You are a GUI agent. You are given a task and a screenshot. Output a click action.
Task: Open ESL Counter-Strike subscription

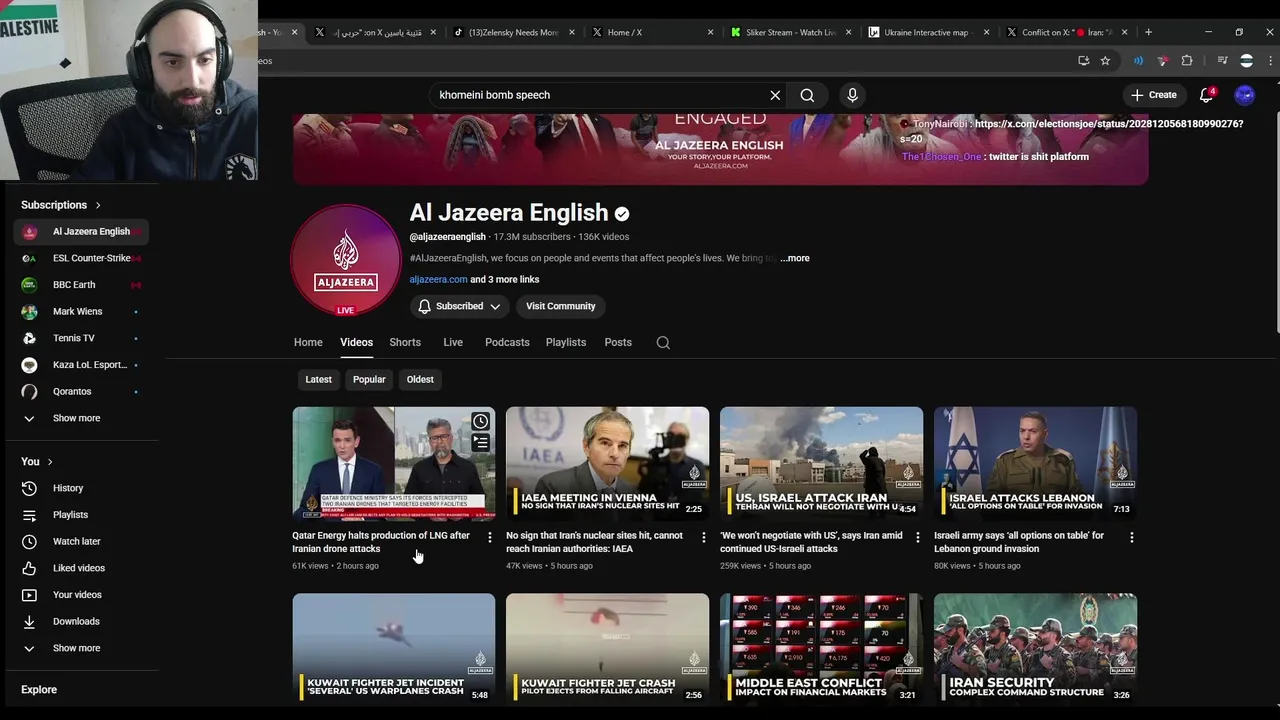pyautogui.click(x=80, y=258)
